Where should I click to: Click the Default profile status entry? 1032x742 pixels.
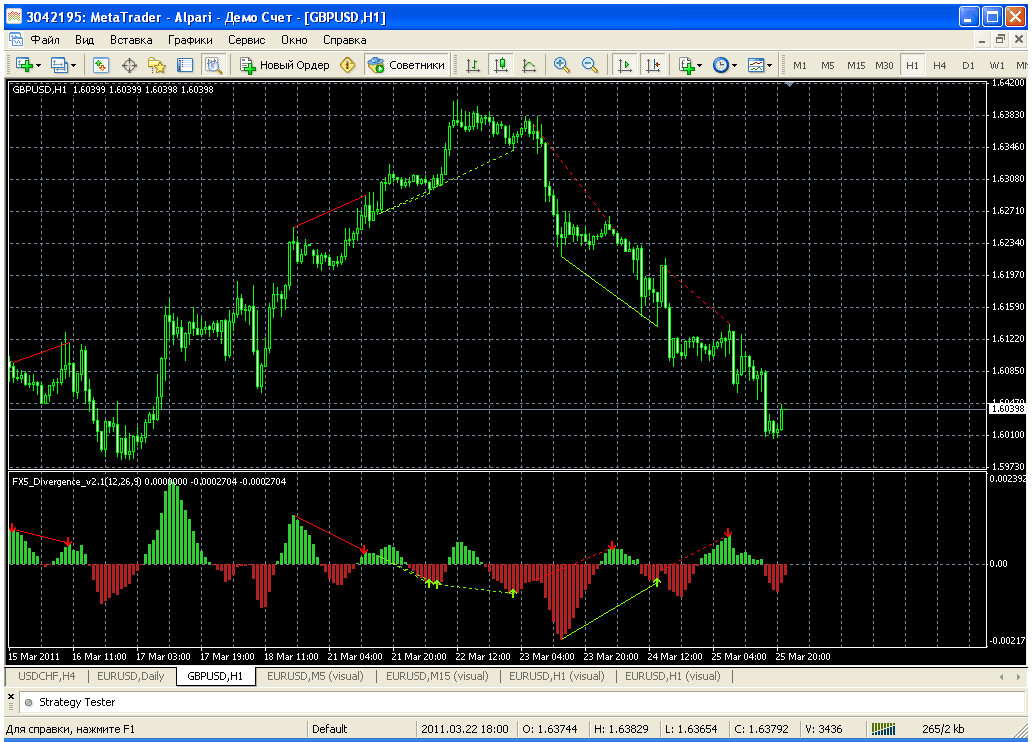click(x=330, y=729)
